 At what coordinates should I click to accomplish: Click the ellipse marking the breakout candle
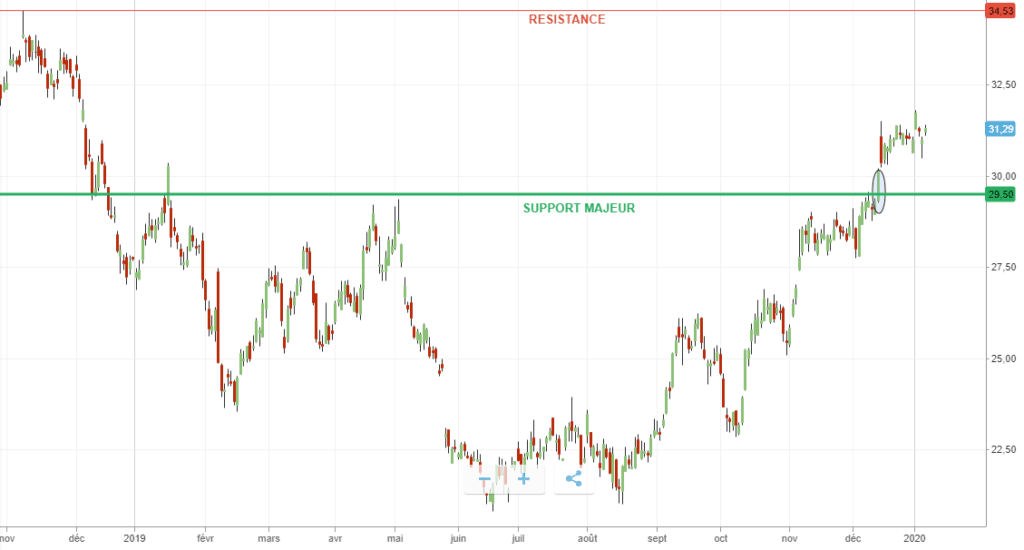[879, 191]
